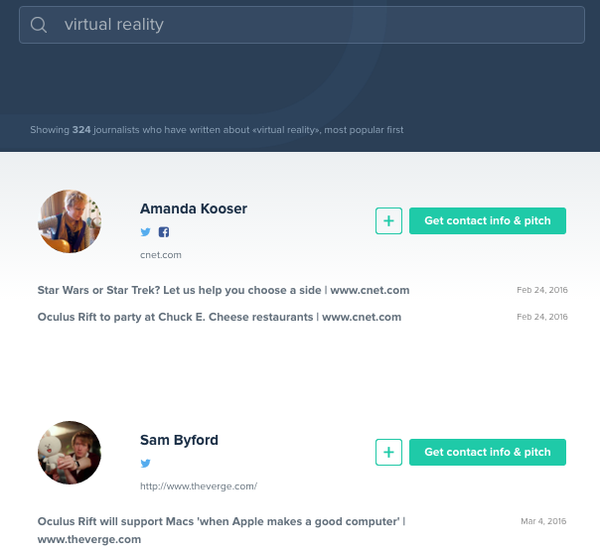Open Amanda Kooser's name link
Screen dimensions: 600x553
194,209
